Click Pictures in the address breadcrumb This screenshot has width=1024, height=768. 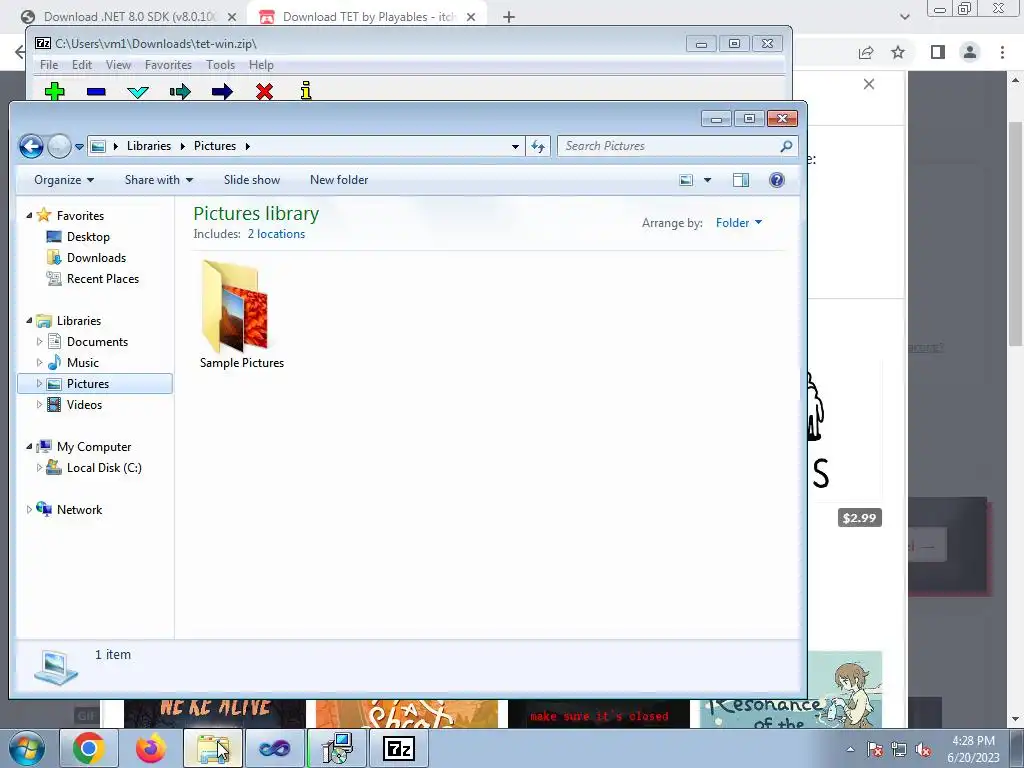pyautogui.click(x=215, y=146)
